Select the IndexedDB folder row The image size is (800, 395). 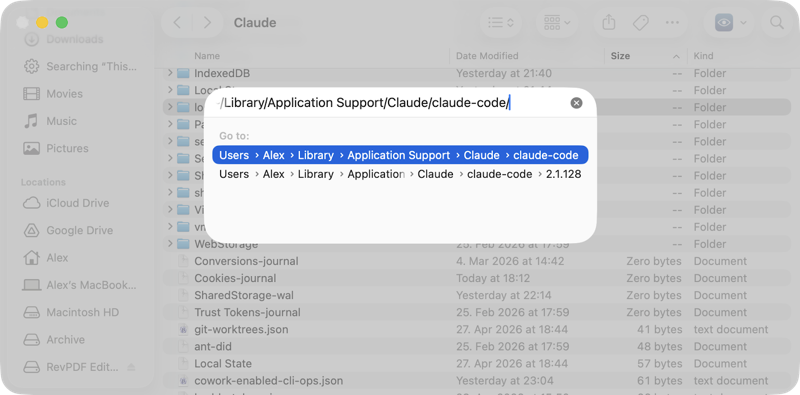[476, 73]
